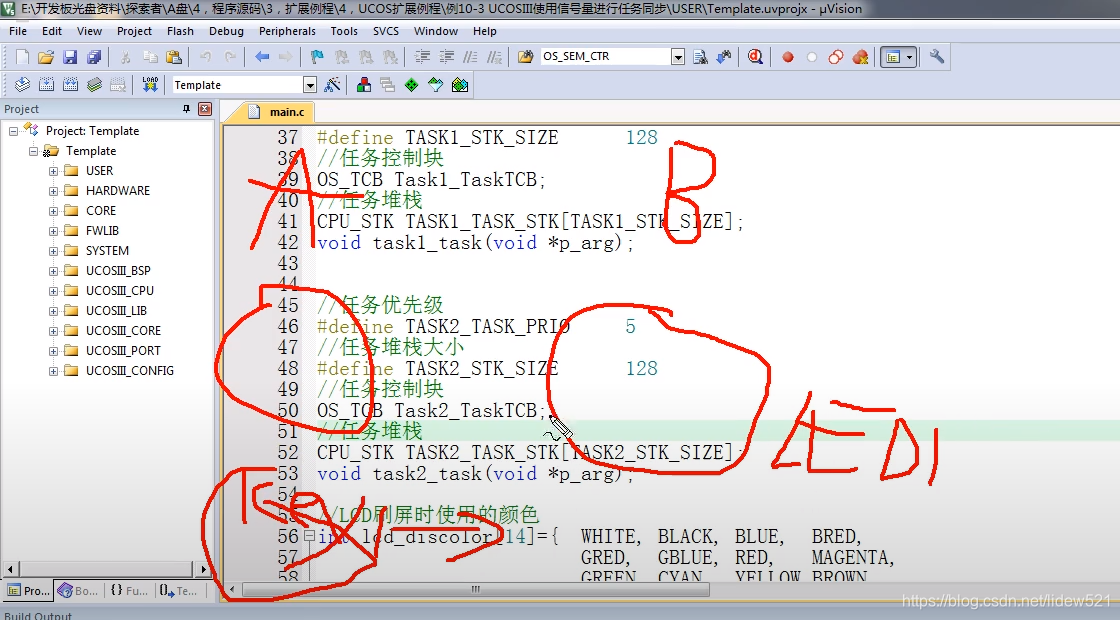
Task: Expand the UCOSIII_CONFIG folder
Action: coord(54,371)
